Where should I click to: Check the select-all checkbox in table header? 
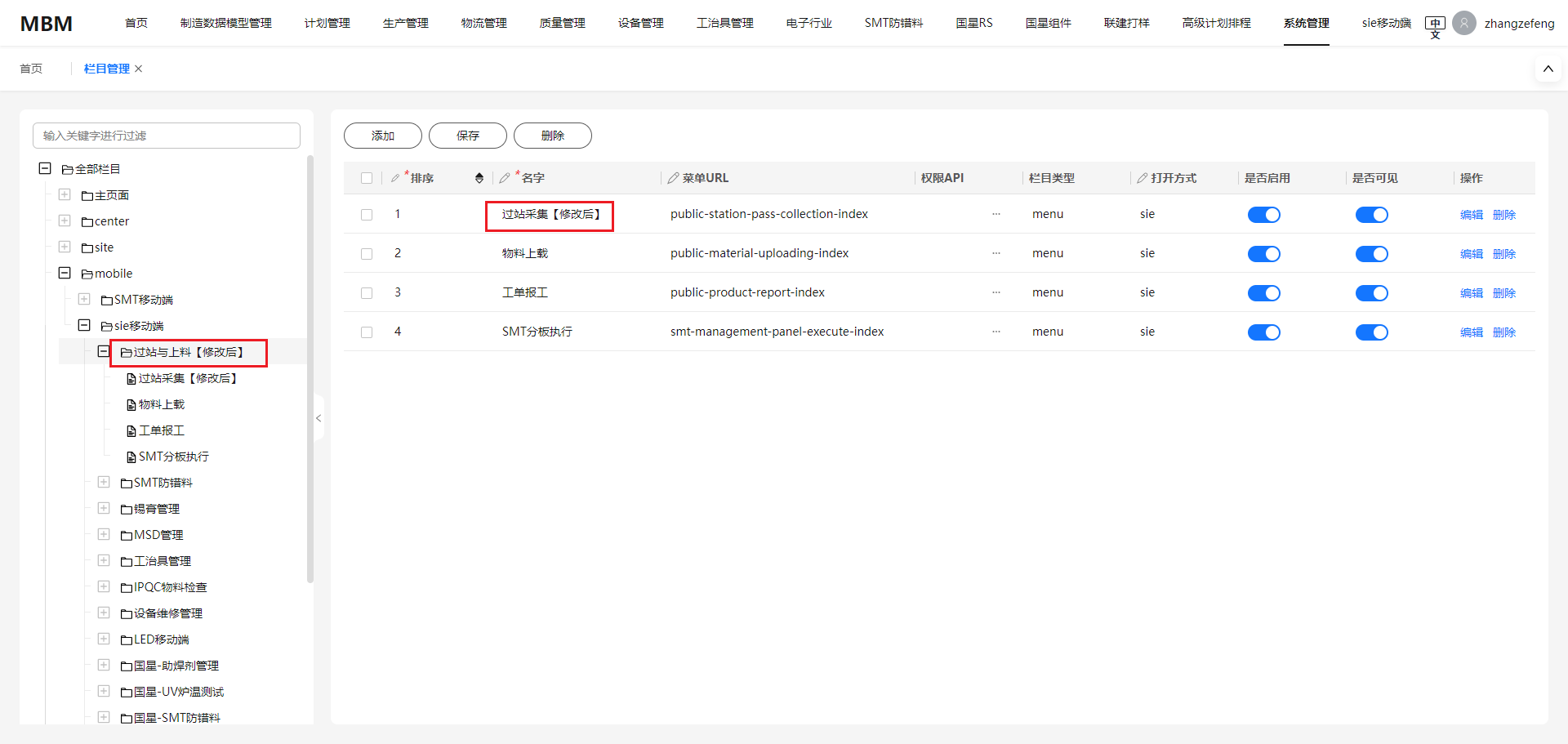pos(367,178)
